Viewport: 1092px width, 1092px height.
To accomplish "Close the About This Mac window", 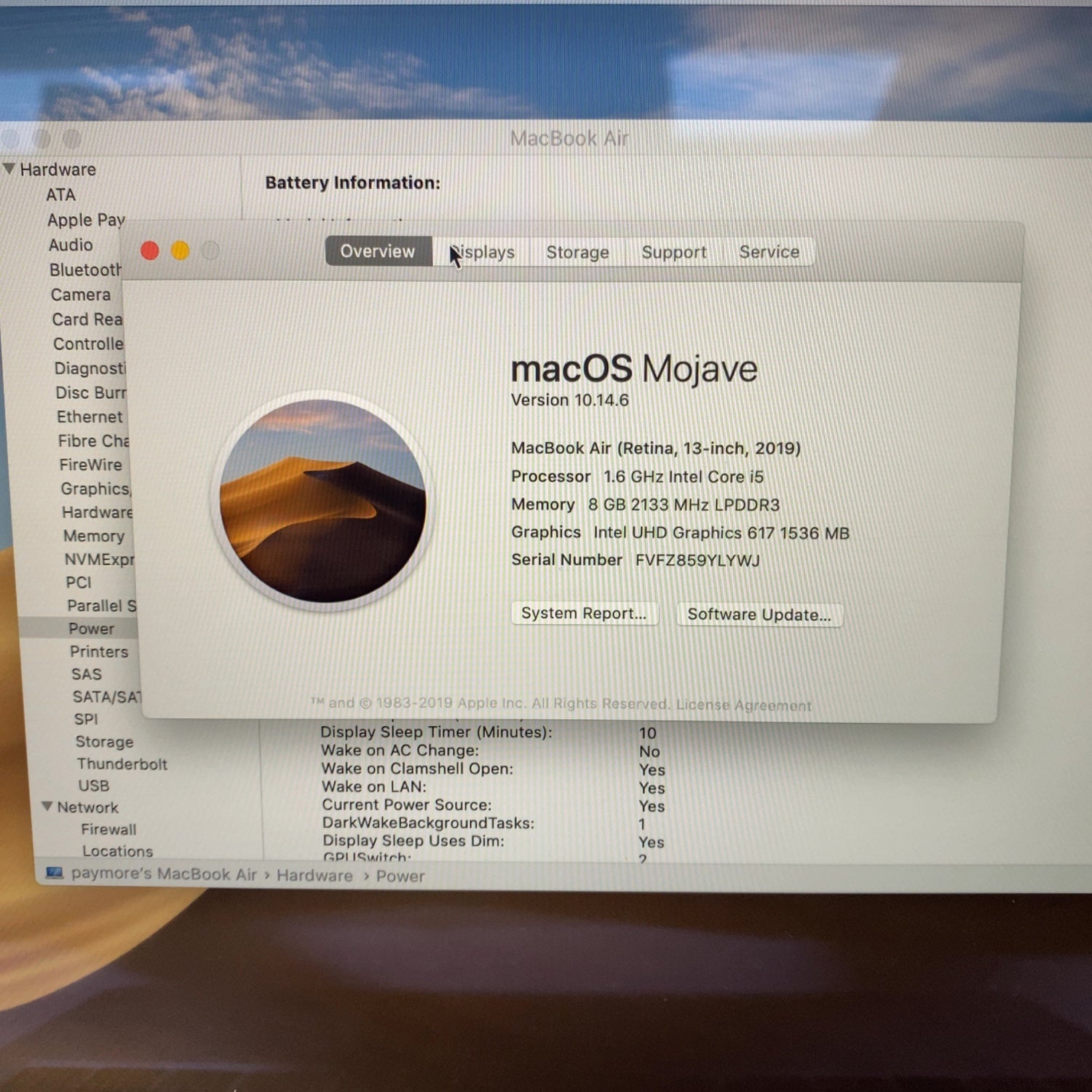I will (x=150, y=251).
